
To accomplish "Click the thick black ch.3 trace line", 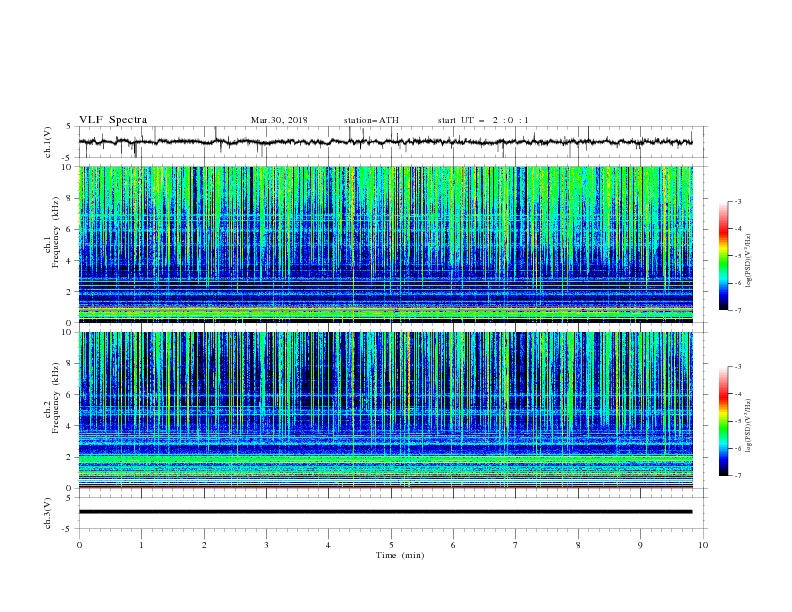I will 386,512.
